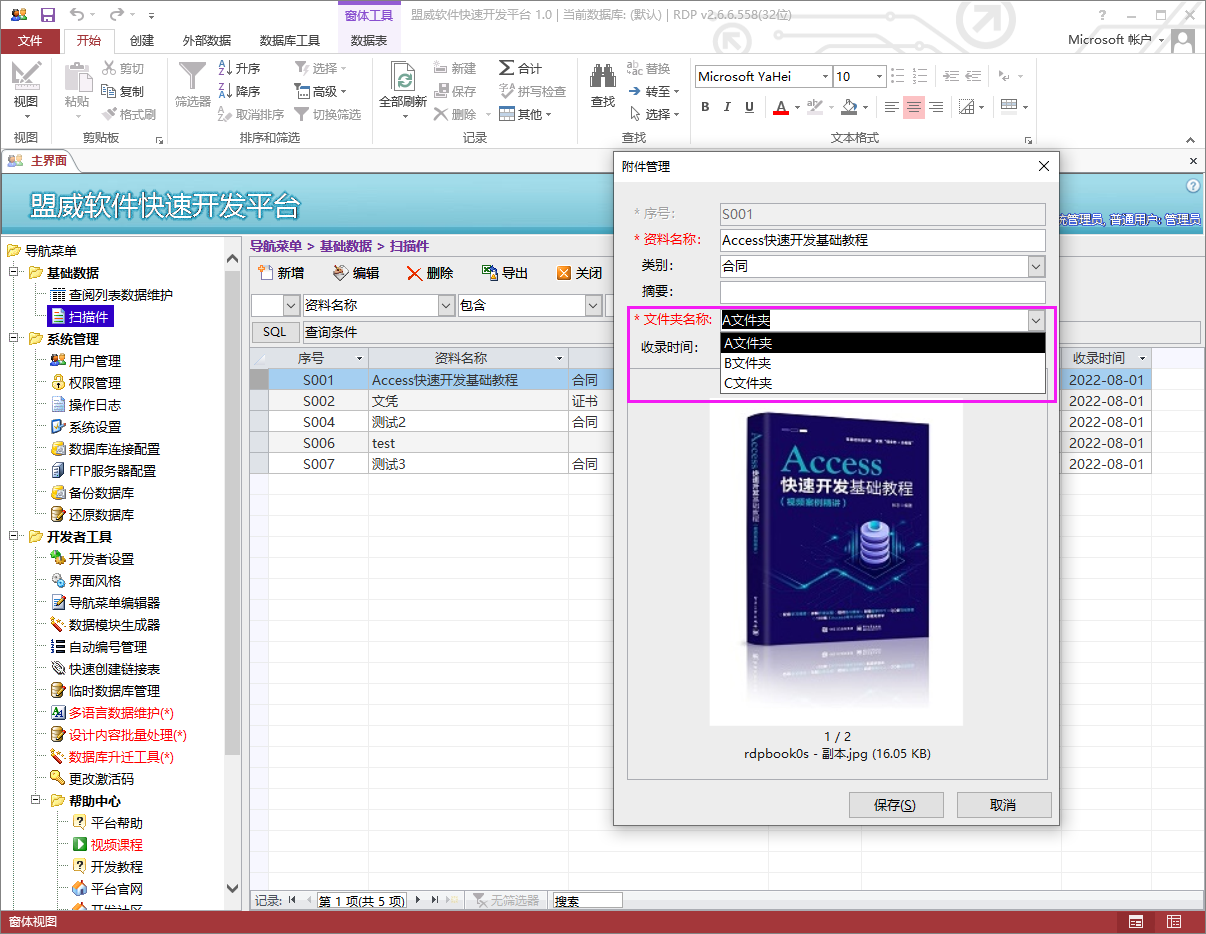Image resolution: width=1206 pixels, height=934 pixels.
Task: Sort descending with 降序
Action: (240, 91)
